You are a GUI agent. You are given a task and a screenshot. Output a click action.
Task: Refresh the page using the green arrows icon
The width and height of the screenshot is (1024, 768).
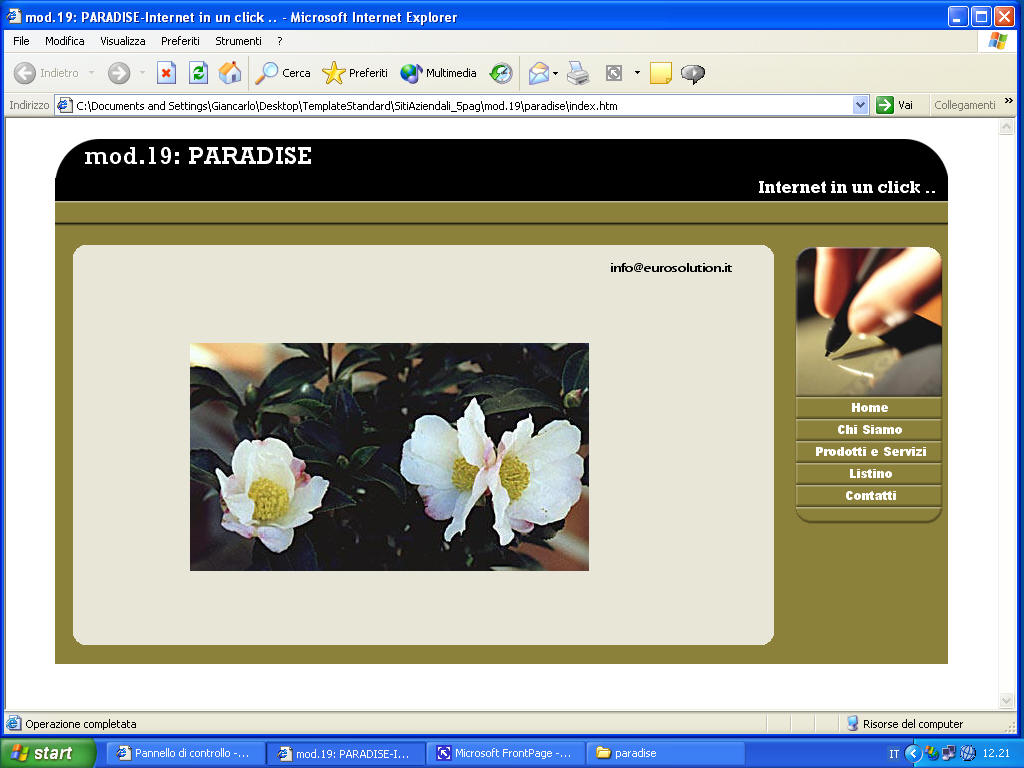pyautogui.click(x=199, y=73)
